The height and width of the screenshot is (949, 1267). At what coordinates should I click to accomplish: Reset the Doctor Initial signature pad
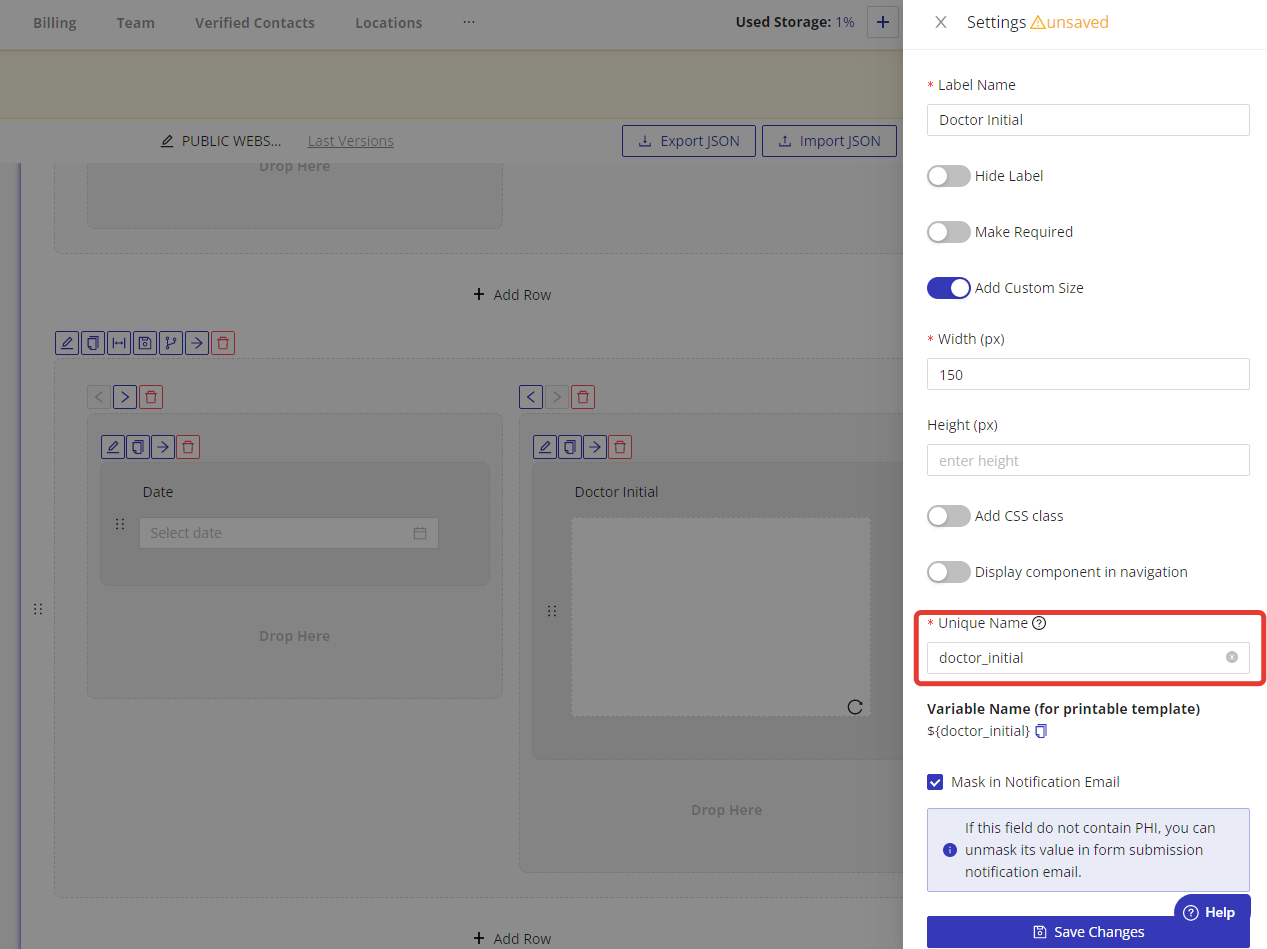coord(855,707)
